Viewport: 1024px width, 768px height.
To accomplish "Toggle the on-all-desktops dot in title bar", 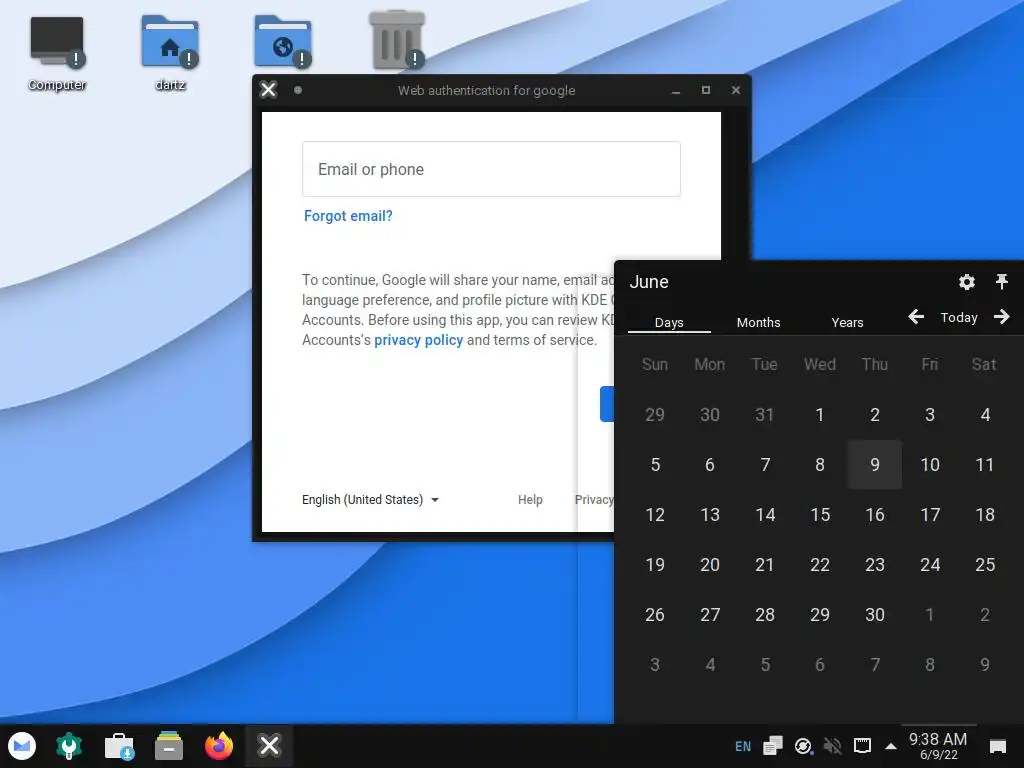I will click(298, 90).
